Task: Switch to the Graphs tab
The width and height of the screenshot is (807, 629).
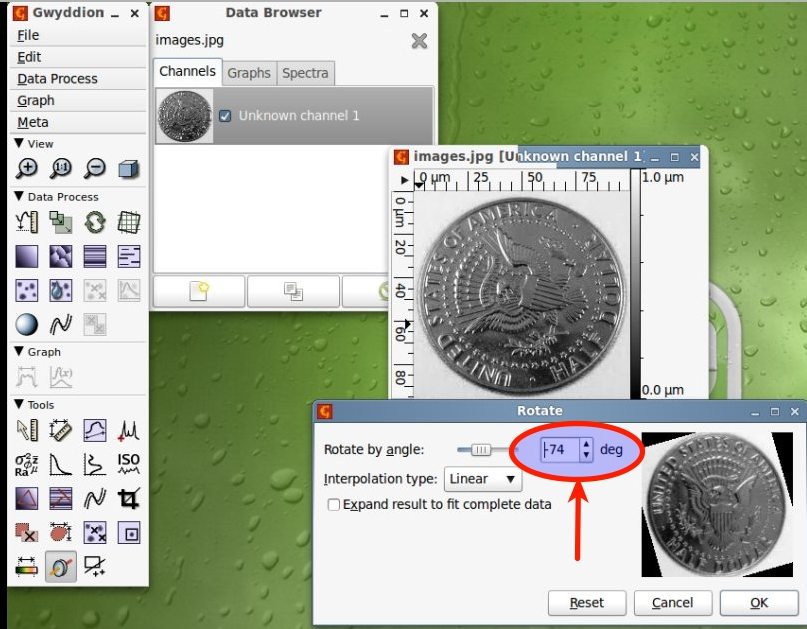Action: (x=249, y=73)
